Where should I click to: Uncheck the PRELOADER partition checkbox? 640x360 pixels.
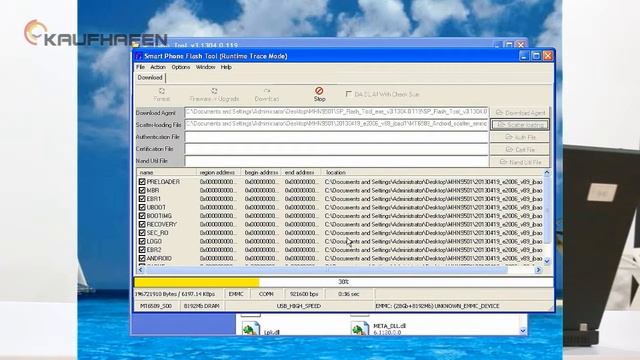pos(142,182)
